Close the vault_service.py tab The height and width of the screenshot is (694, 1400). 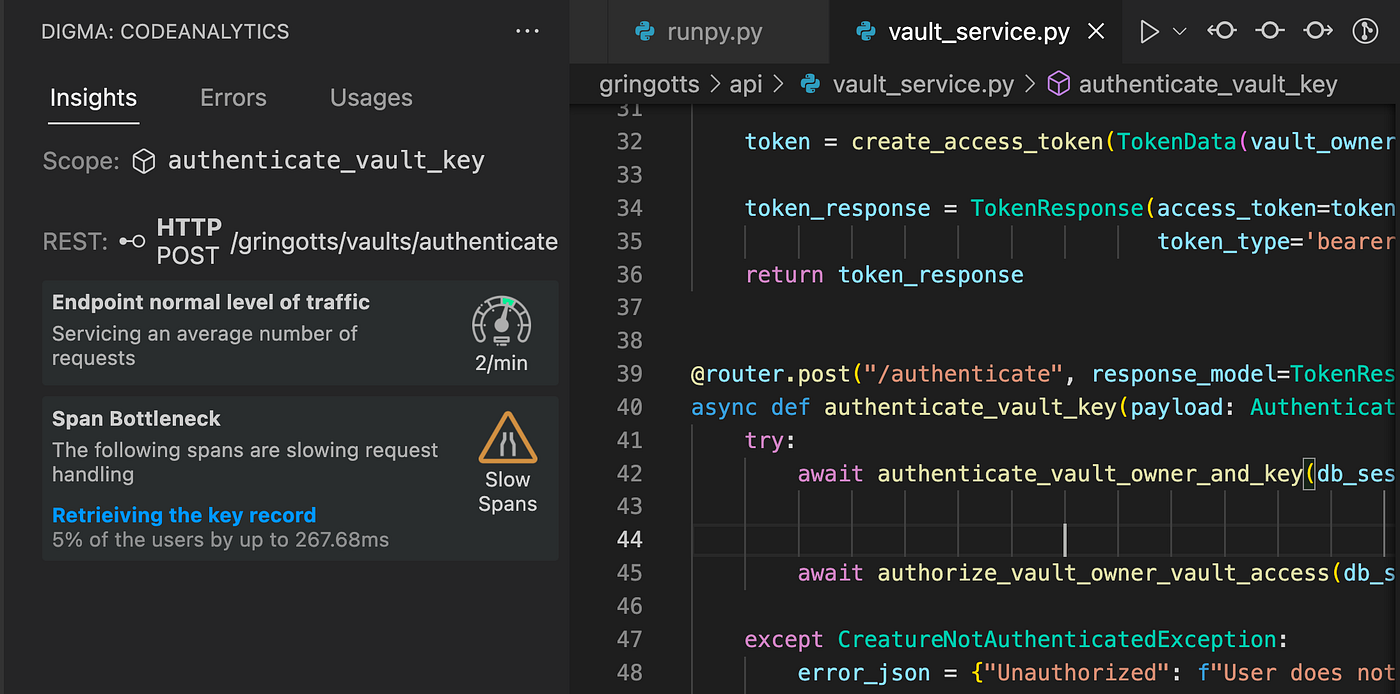[1096, 32]
